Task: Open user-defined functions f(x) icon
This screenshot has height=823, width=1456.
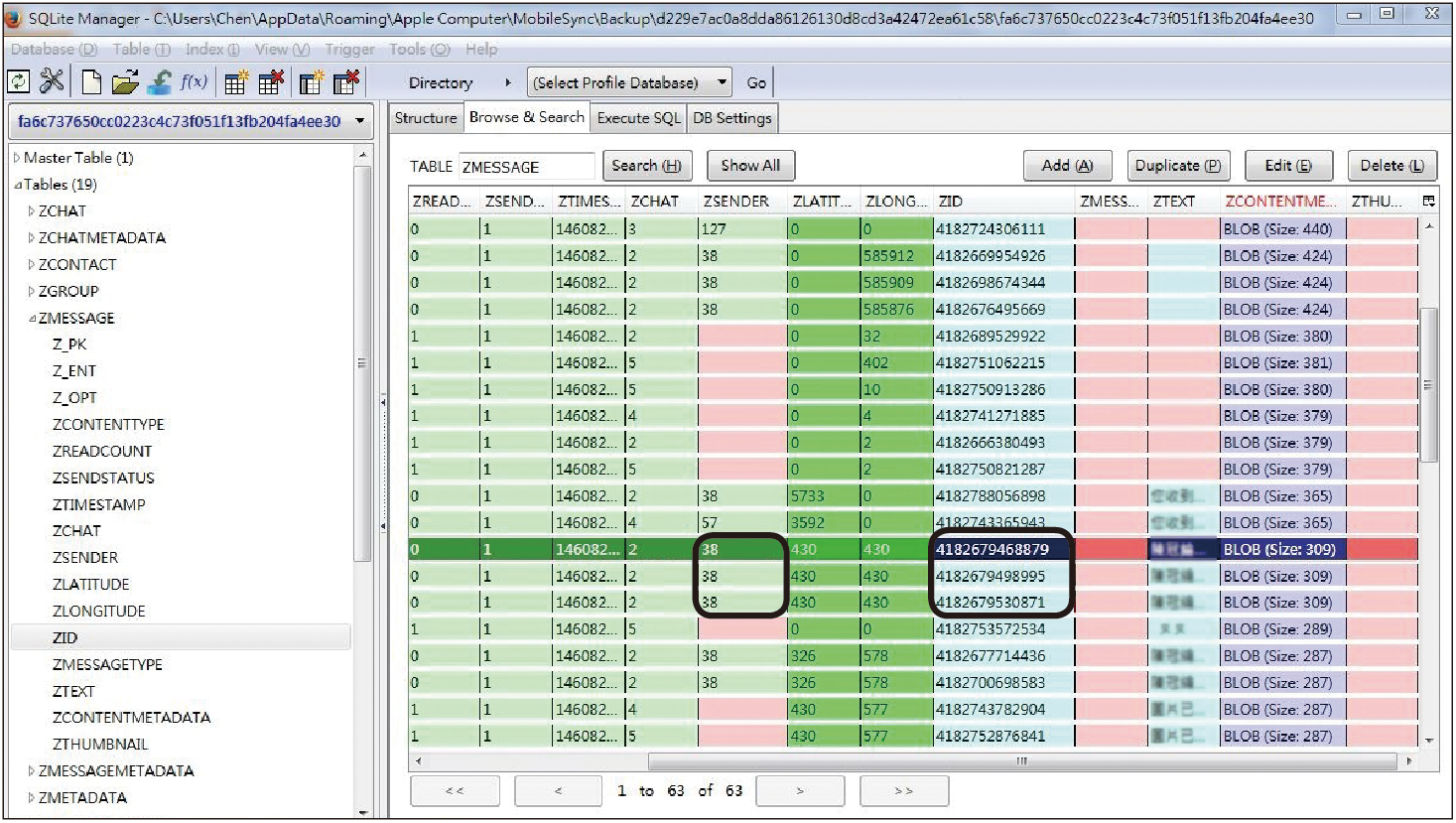Action: pyautogui.click(x=195, y=81)
